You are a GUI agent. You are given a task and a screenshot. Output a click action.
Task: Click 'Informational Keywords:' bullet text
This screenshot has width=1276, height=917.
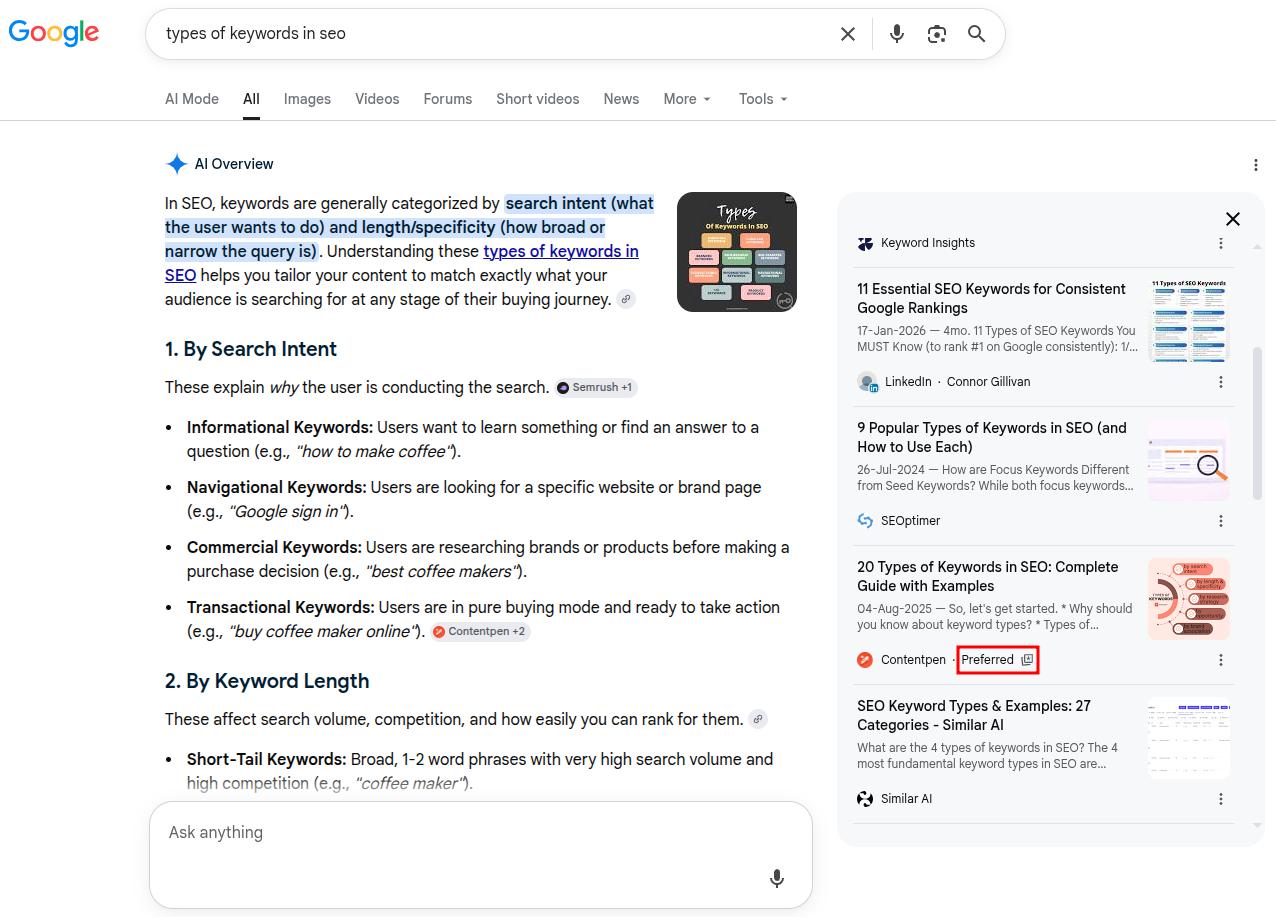click(280, 427)
